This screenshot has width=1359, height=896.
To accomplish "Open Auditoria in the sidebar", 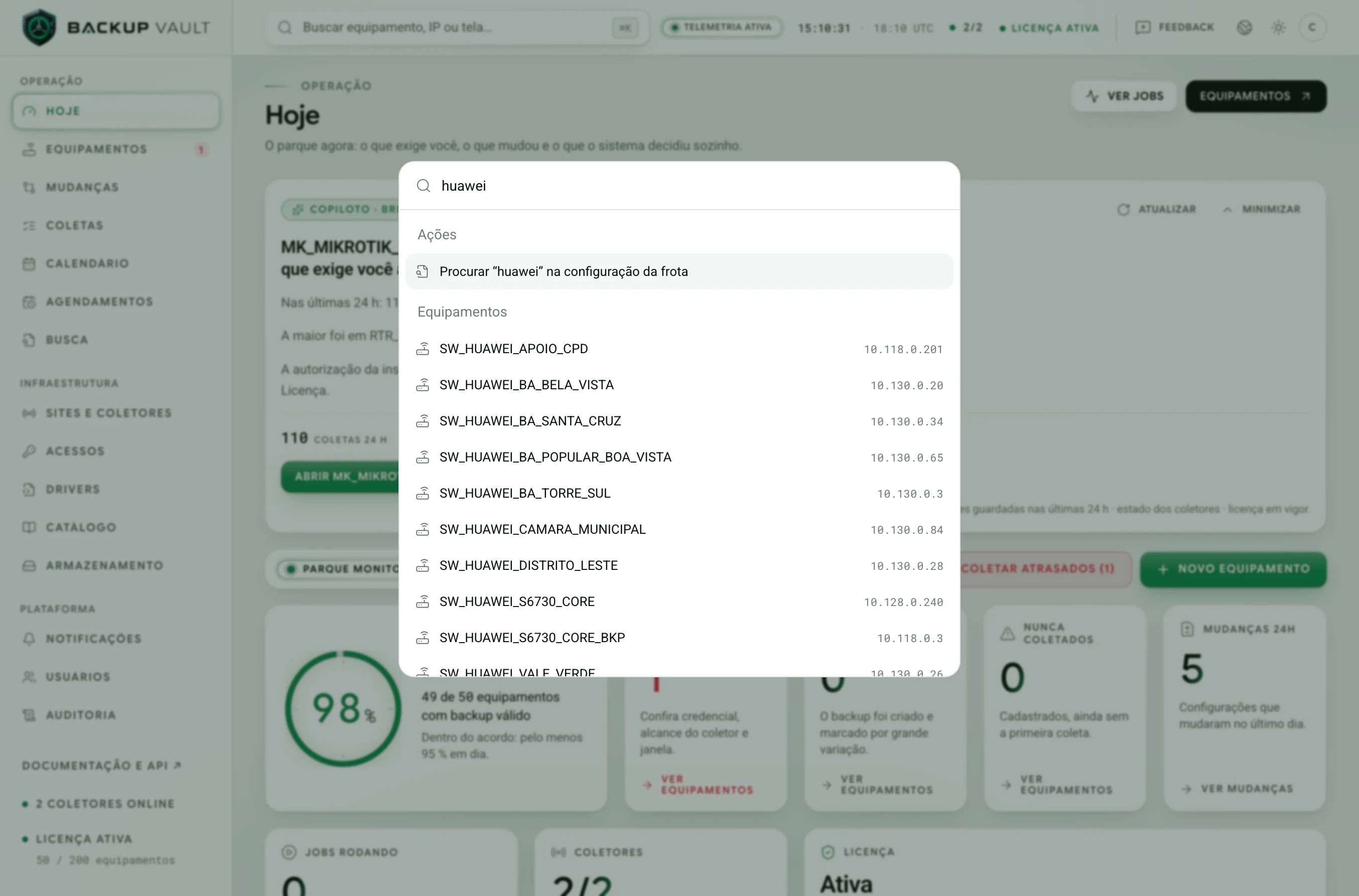I will [x=115, y=715].
